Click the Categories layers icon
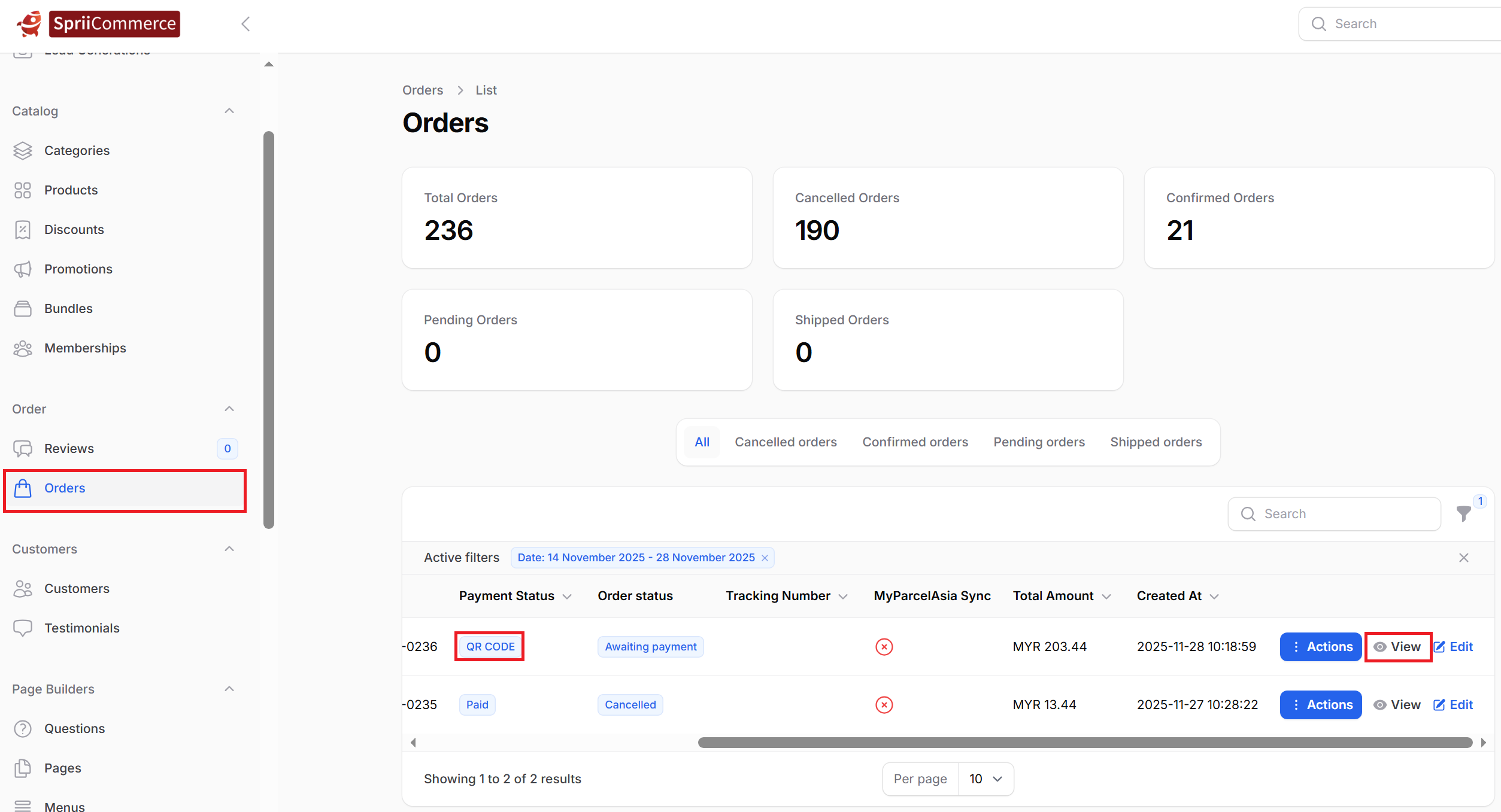 point(23,151)
